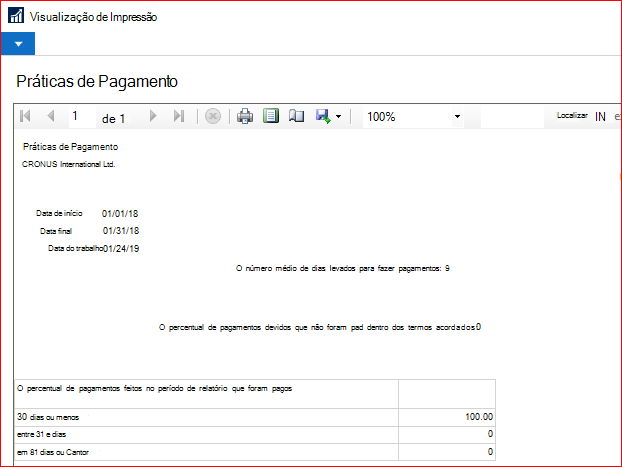
Task: Select the table header percentual de pagamentos
Action: 154,389
